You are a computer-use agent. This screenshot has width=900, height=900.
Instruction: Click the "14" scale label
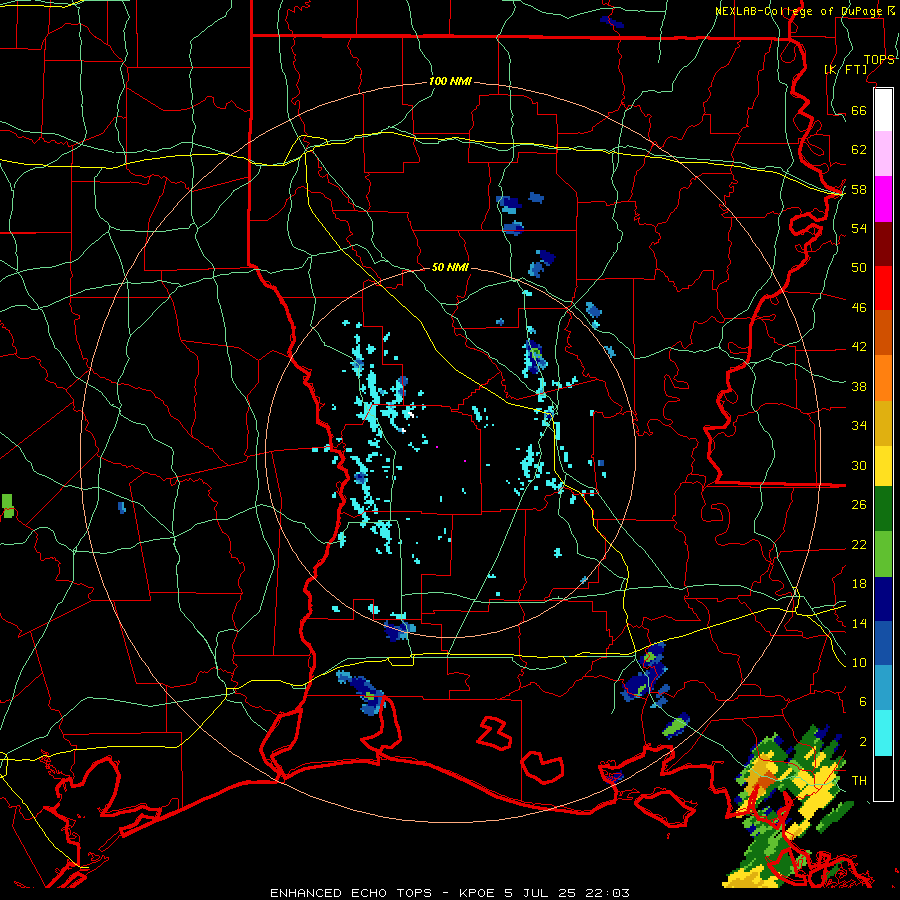[859, 623]
